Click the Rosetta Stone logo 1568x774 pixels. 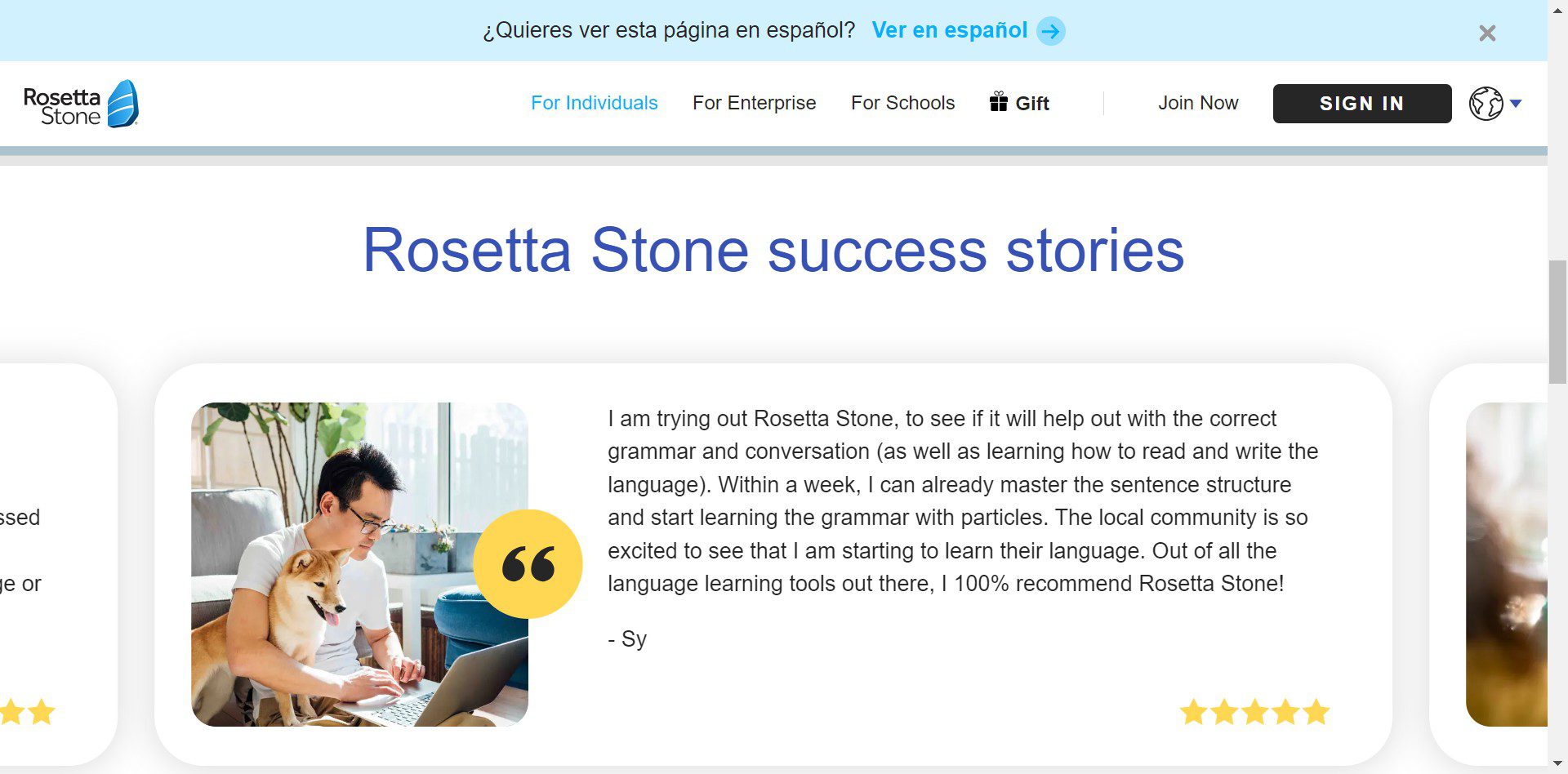(x=81, y=105)
